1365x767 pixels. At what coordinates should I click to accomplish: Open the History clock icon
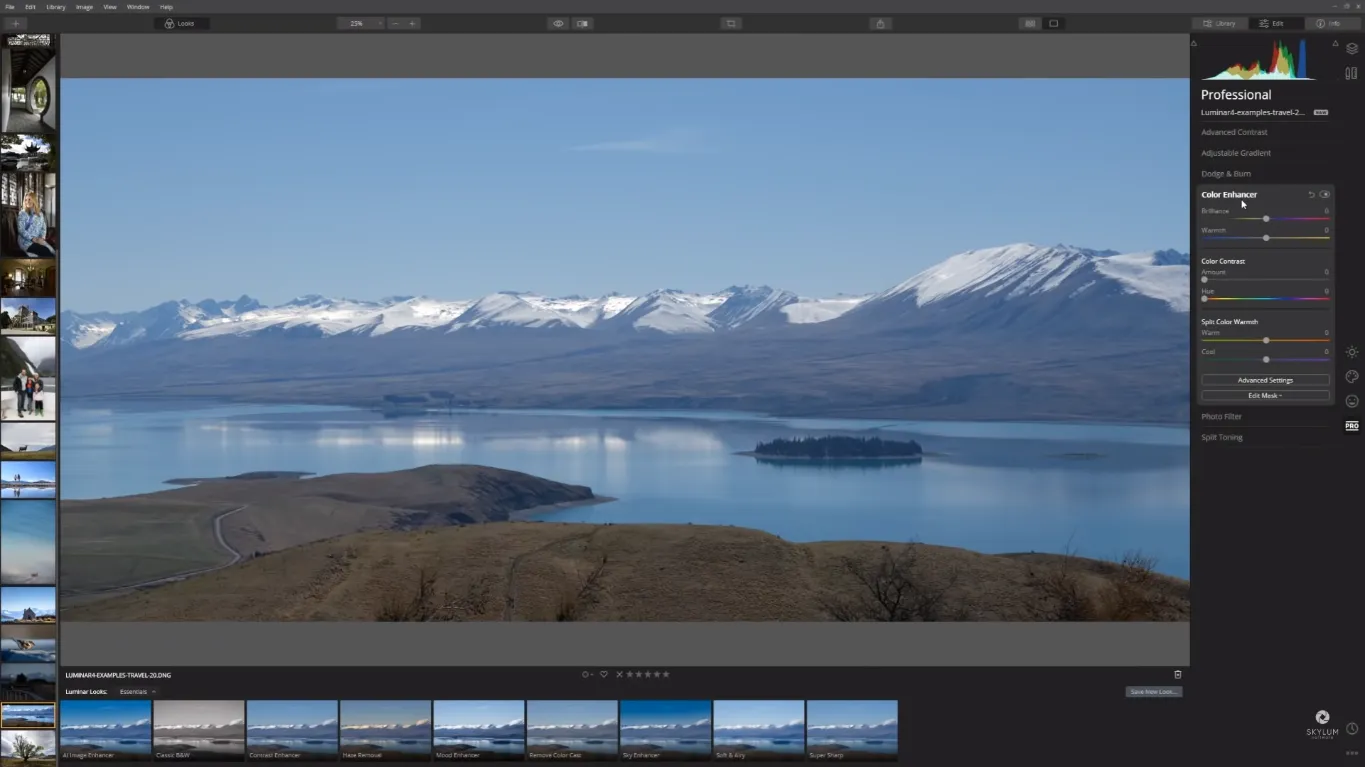click(x=1352, y=729)
